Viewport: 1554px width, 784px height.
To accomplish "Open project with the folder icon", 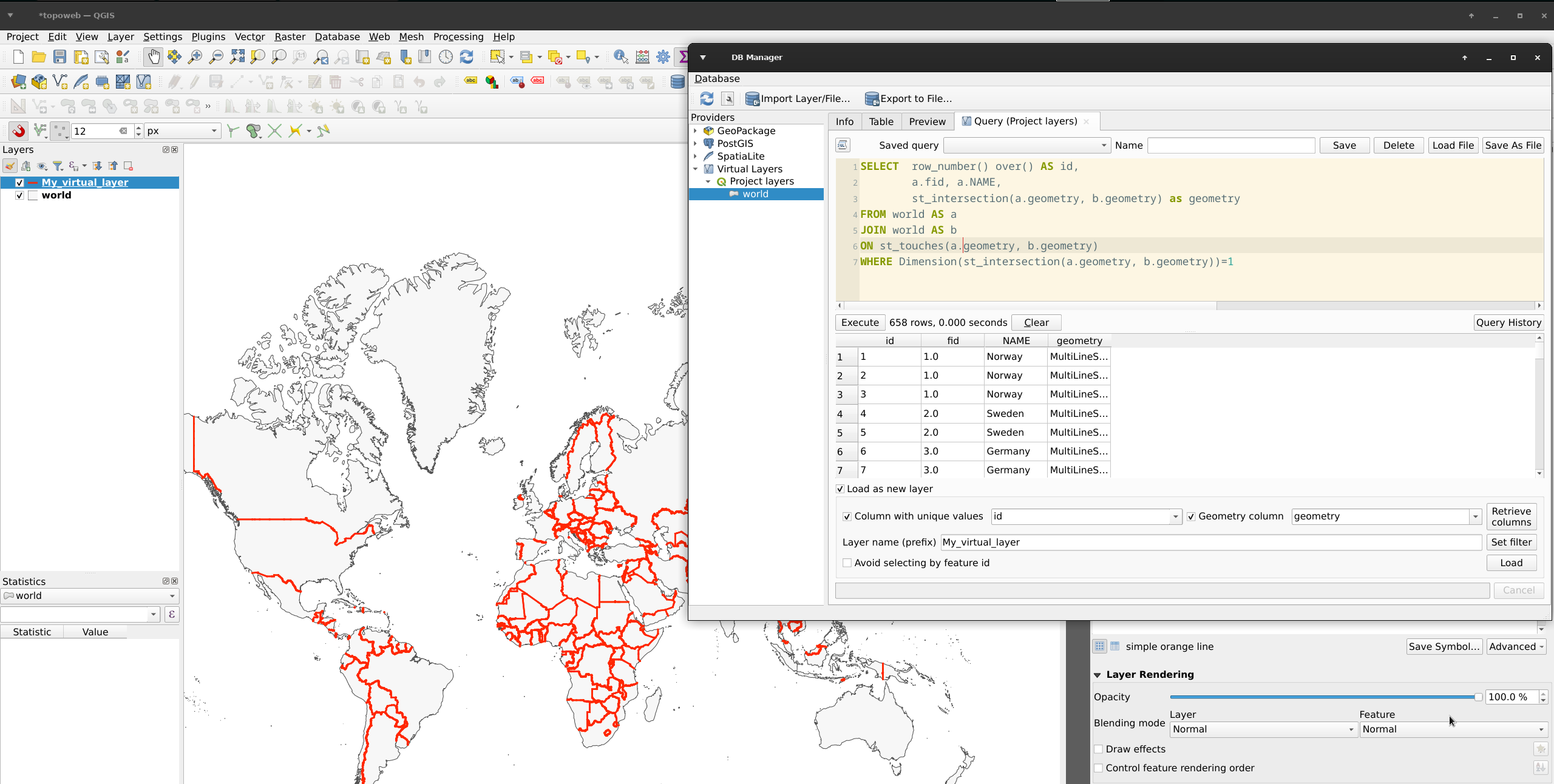I will click(x=39, y=57).
